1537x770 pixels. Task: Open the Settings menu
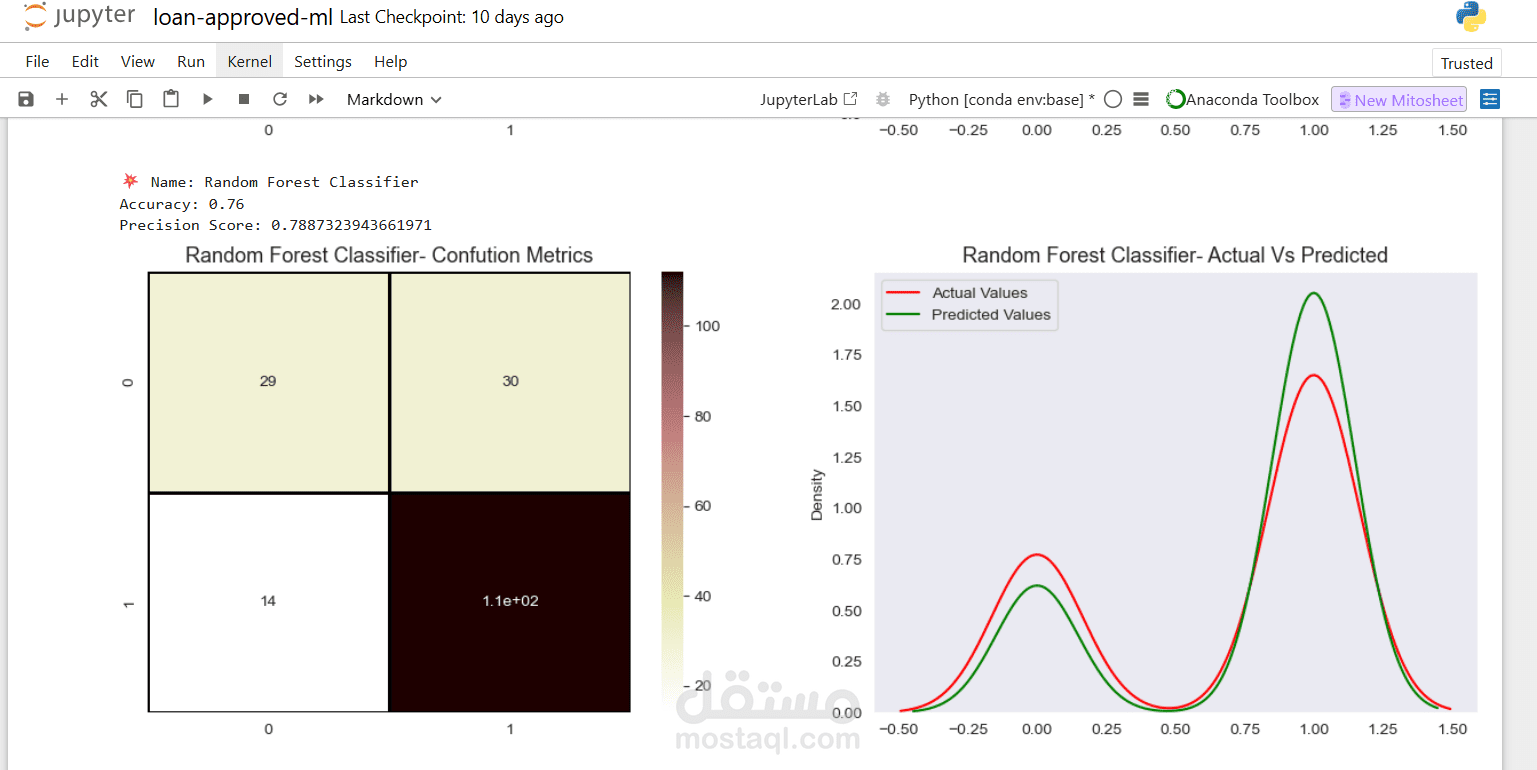(x=322, y=61)
